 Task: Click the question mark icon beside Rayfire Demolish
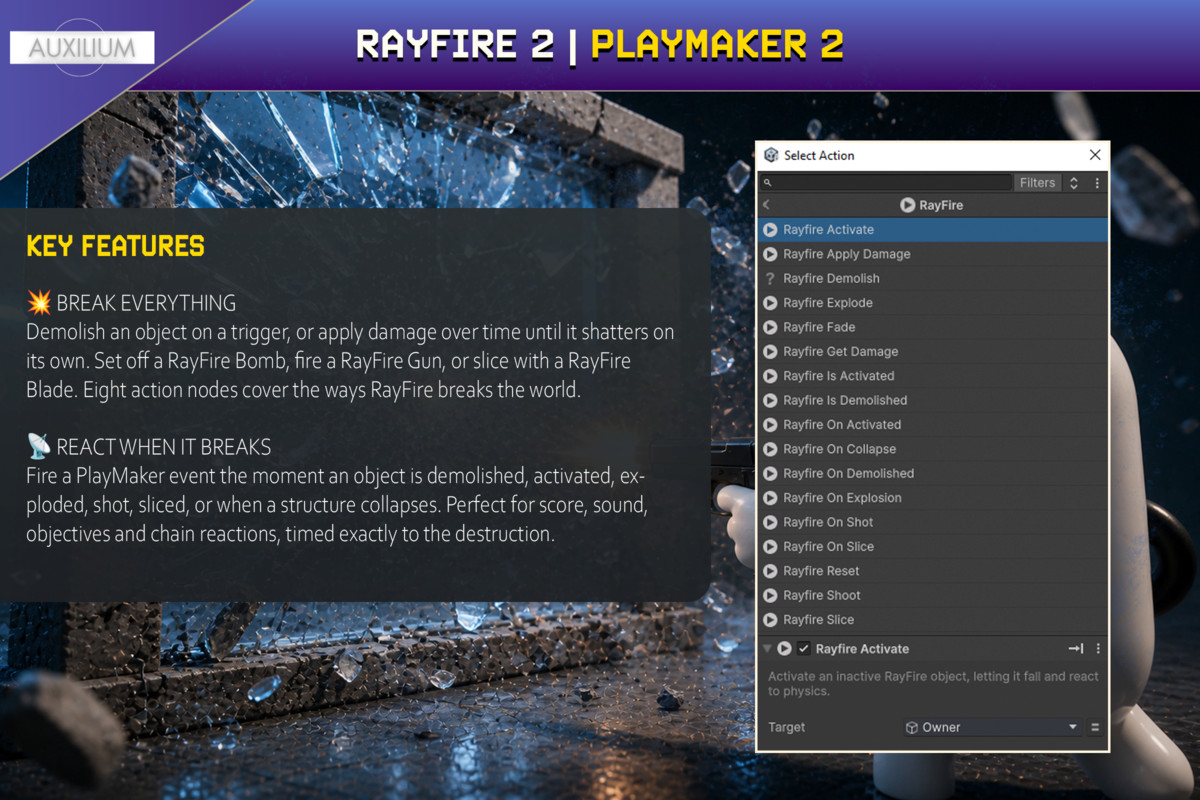tap(770, 279)
